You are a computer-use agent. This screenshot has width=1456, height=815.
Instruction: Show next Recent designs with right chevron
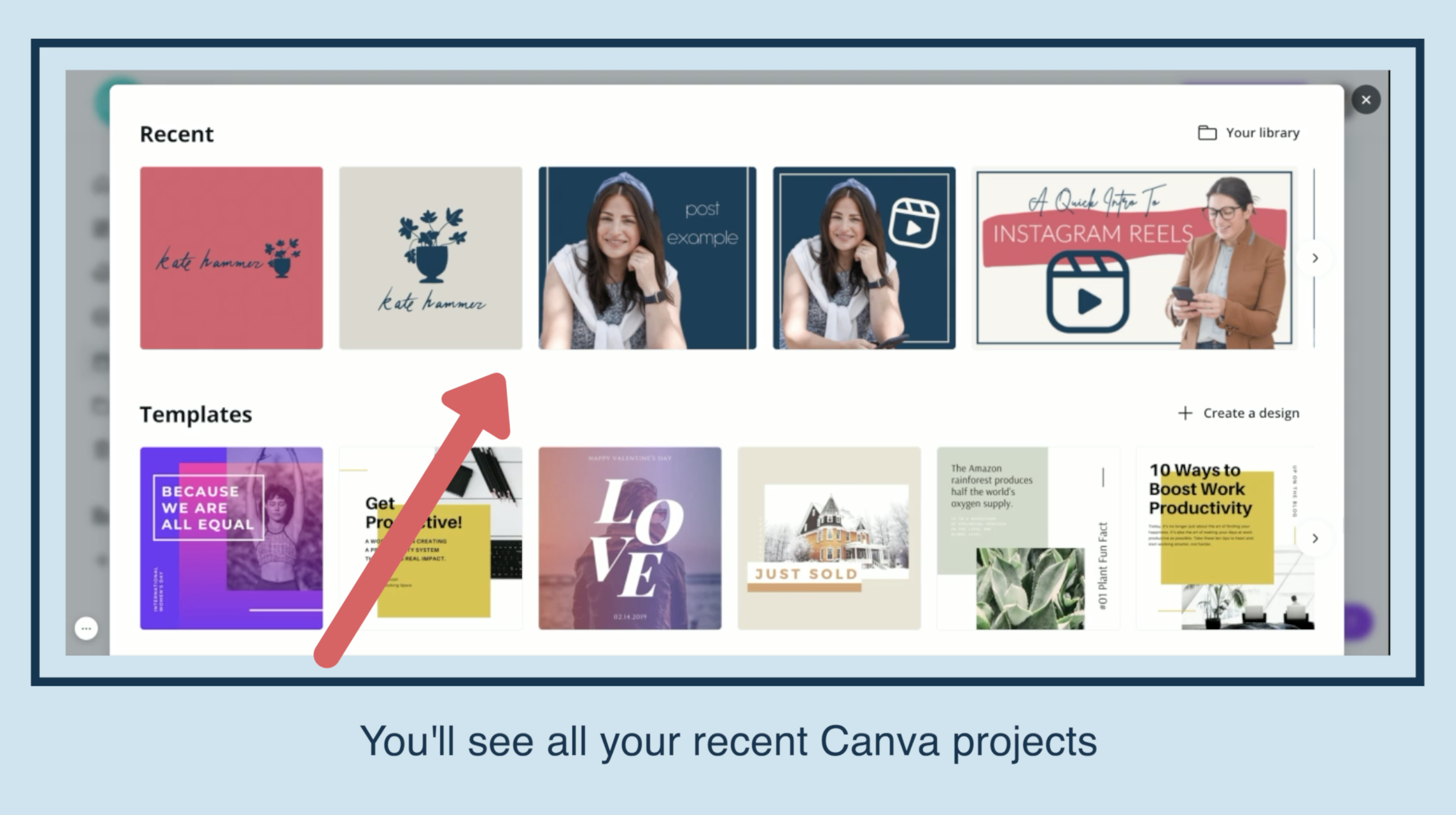coord(1315,258)
